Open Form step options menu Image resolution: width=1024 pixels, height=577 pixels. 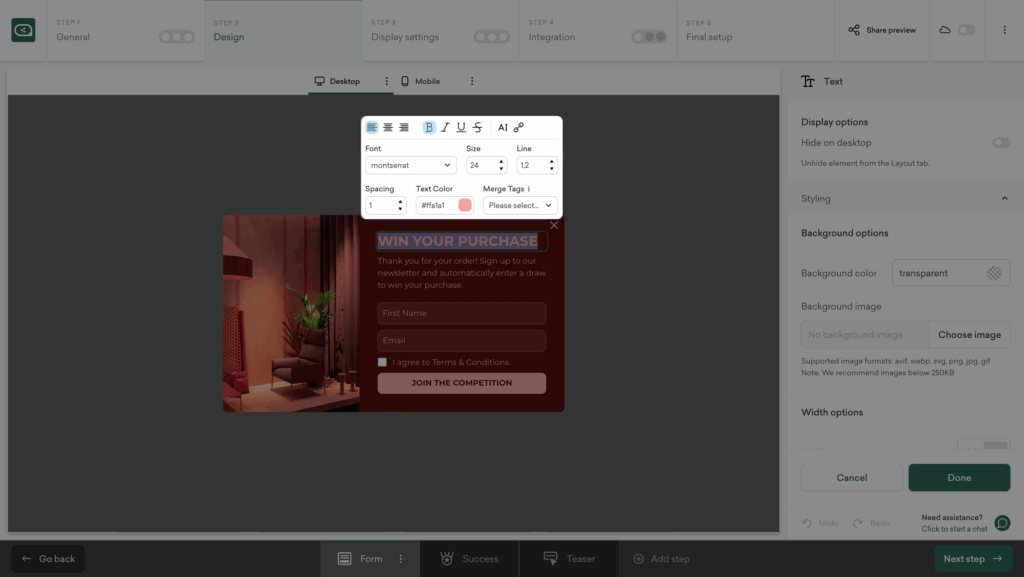401,559
